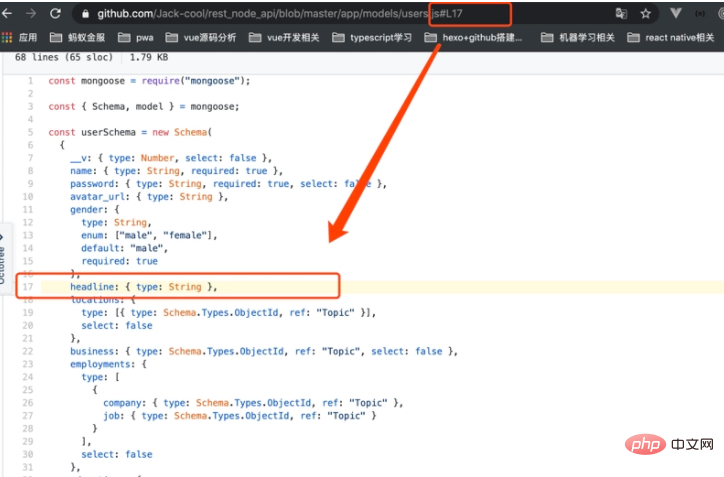Click the '1.79 KB' file size text

149,57
